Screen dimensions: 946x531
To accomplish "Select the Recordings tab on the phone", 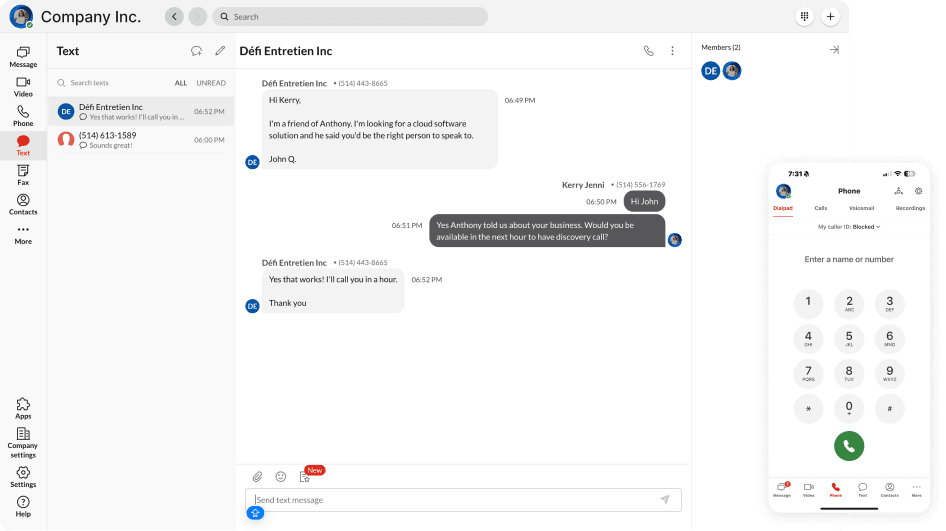I will 910,208.
